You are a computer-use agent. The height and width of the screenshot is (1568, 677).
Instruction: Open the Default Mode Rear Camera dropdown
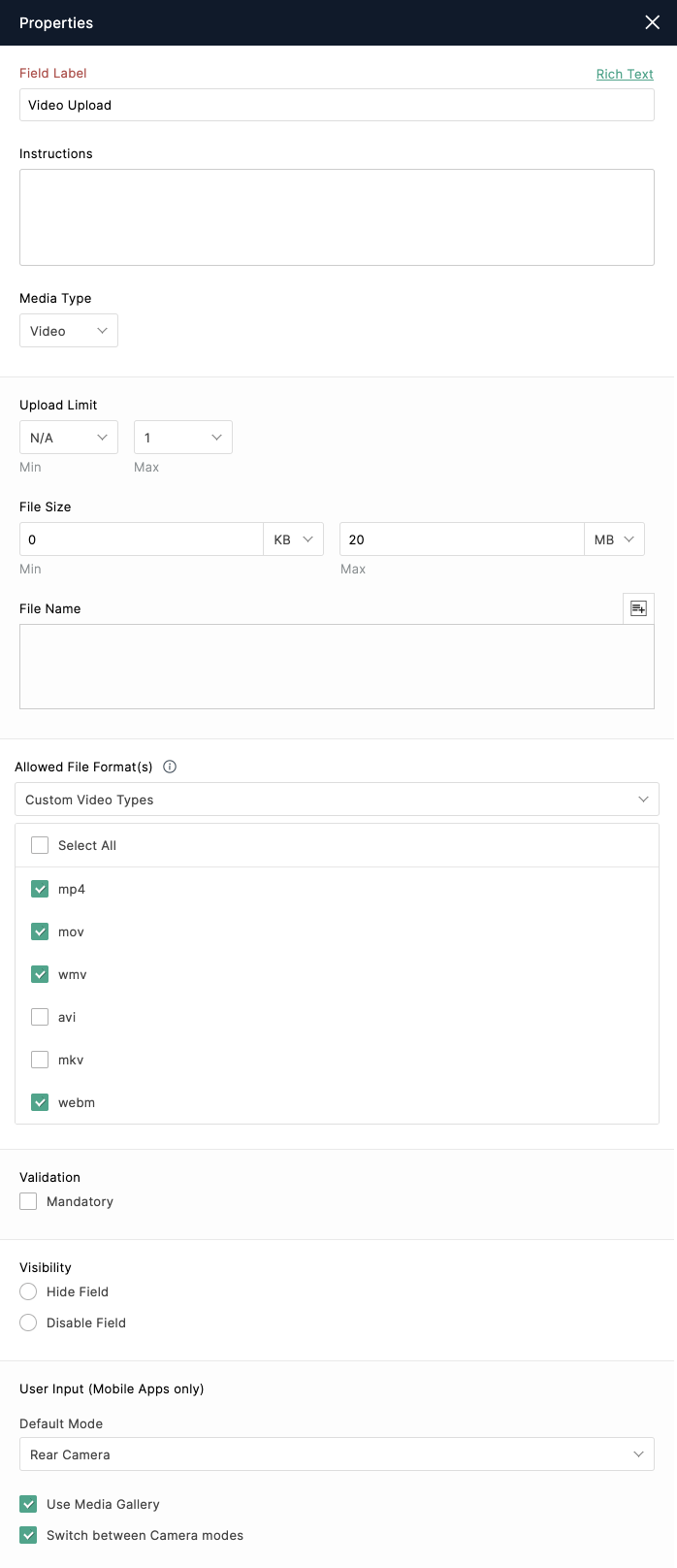337,1454
